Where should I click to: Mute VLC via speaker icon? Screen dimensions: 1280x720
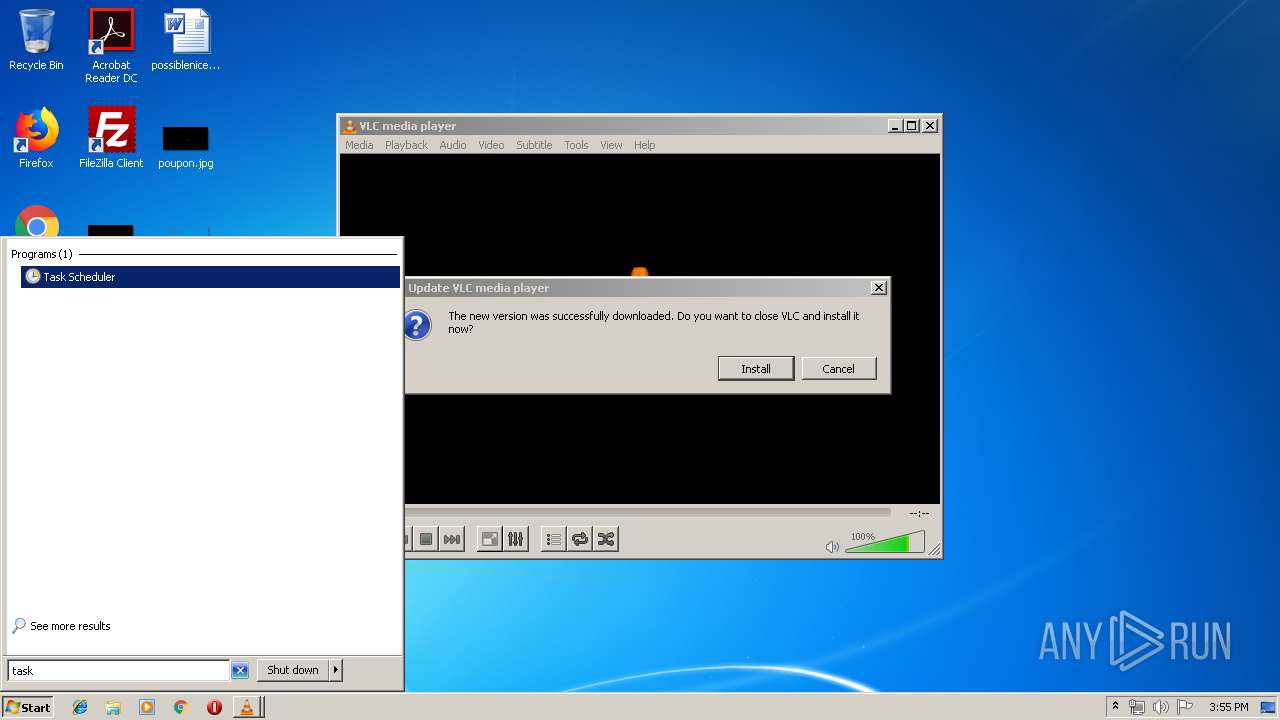click(x=832, y=546)
